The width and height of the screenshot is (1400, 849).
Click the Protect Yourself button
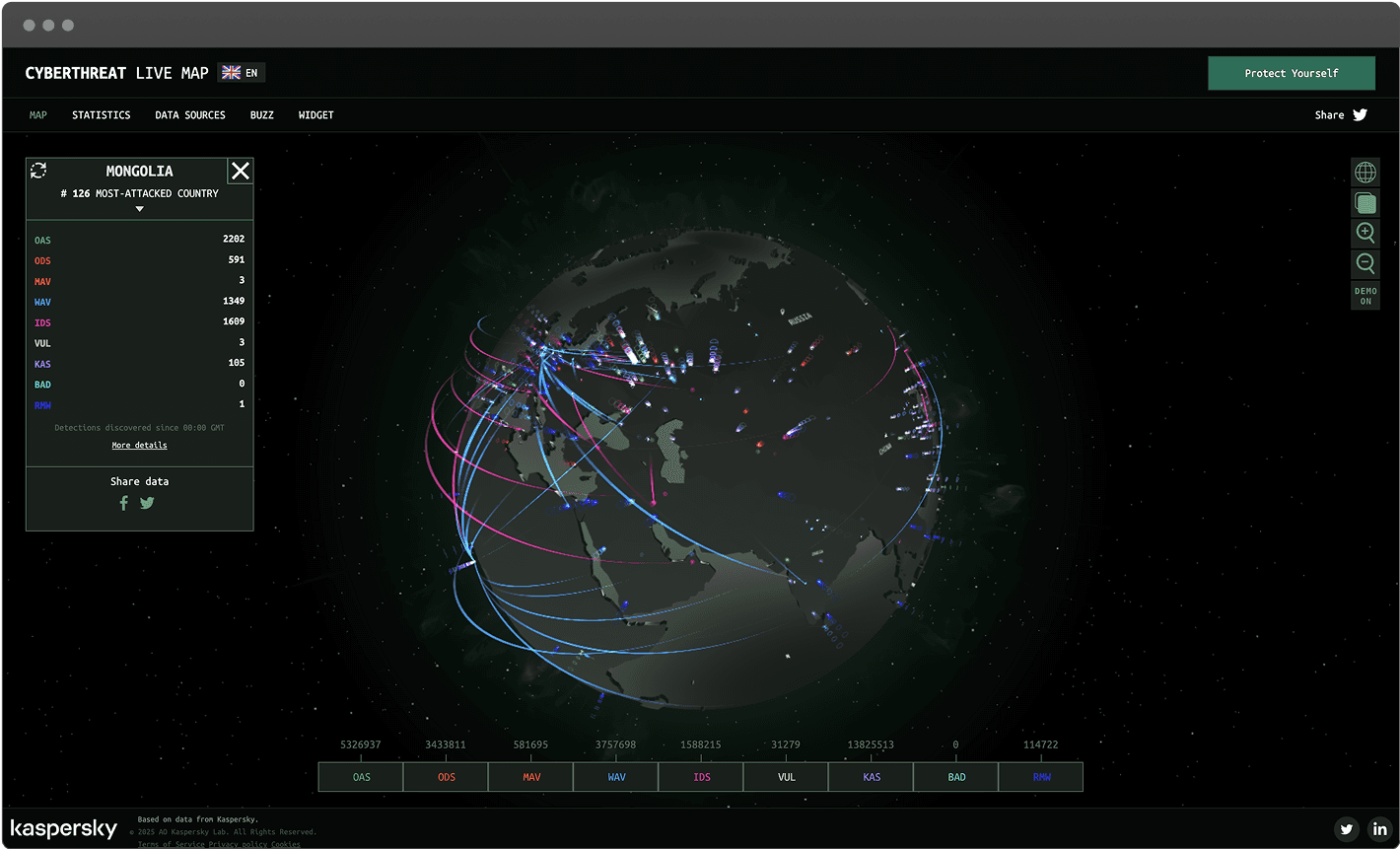1292,73
